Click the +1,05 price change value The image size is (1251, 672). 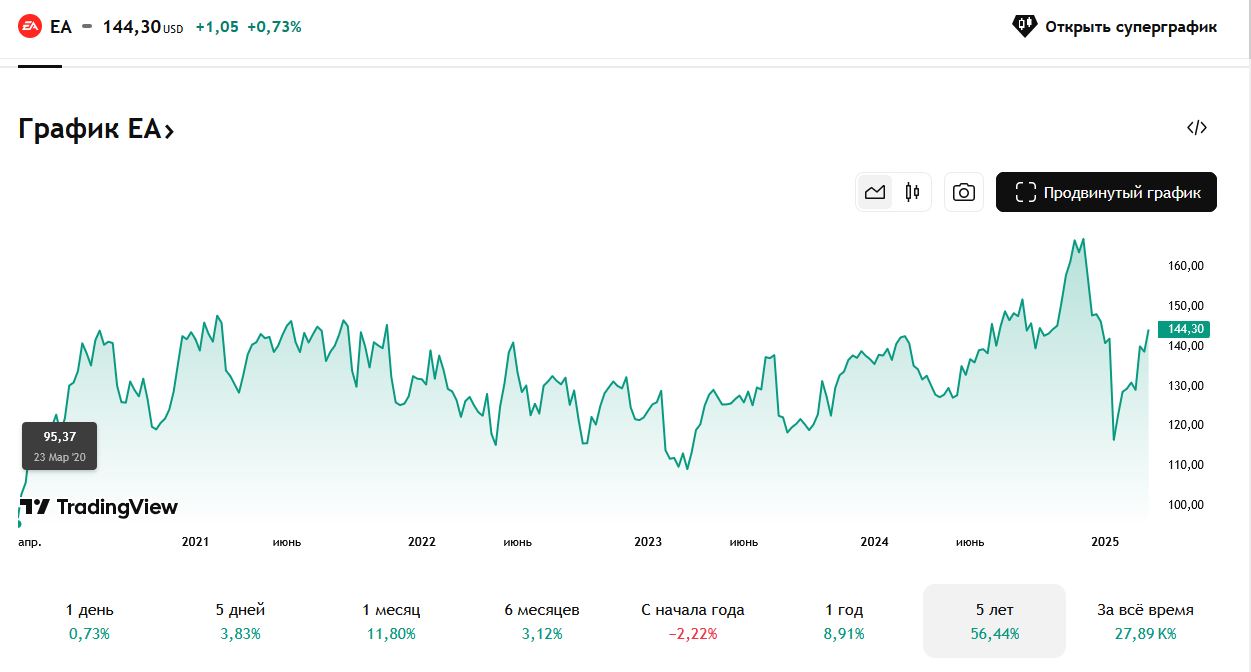coord(217,27)
